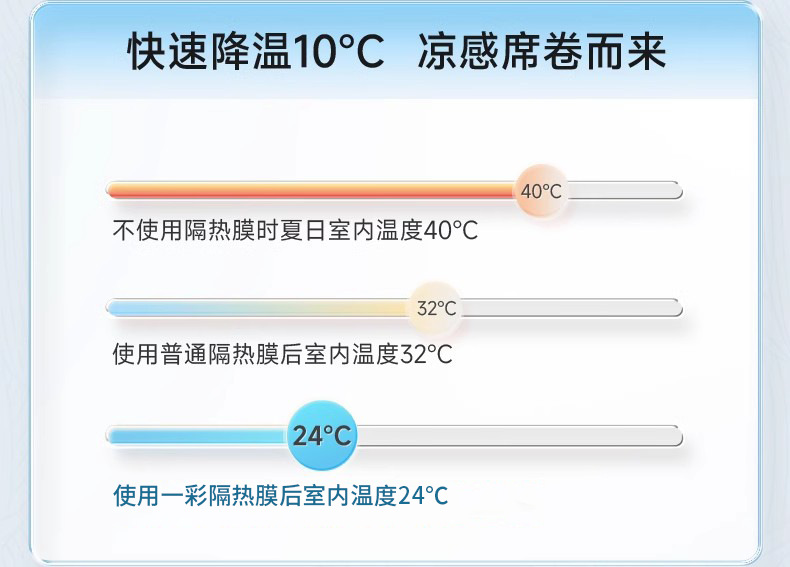Viewport: 790px width, 567px height.
Task: Click the caption 使用普通隔热膜后室内温度32°C
Action: 282,354
